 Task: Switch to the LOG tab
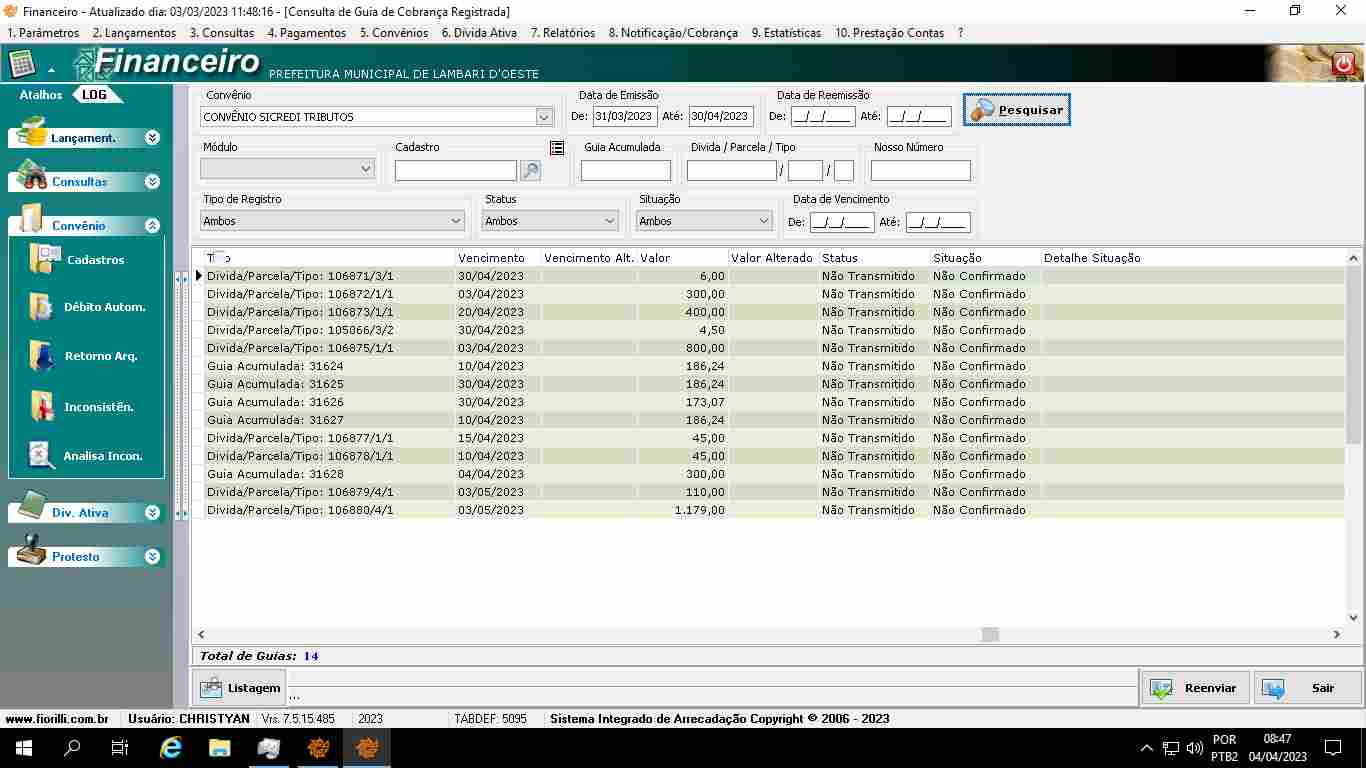[94, 95]
